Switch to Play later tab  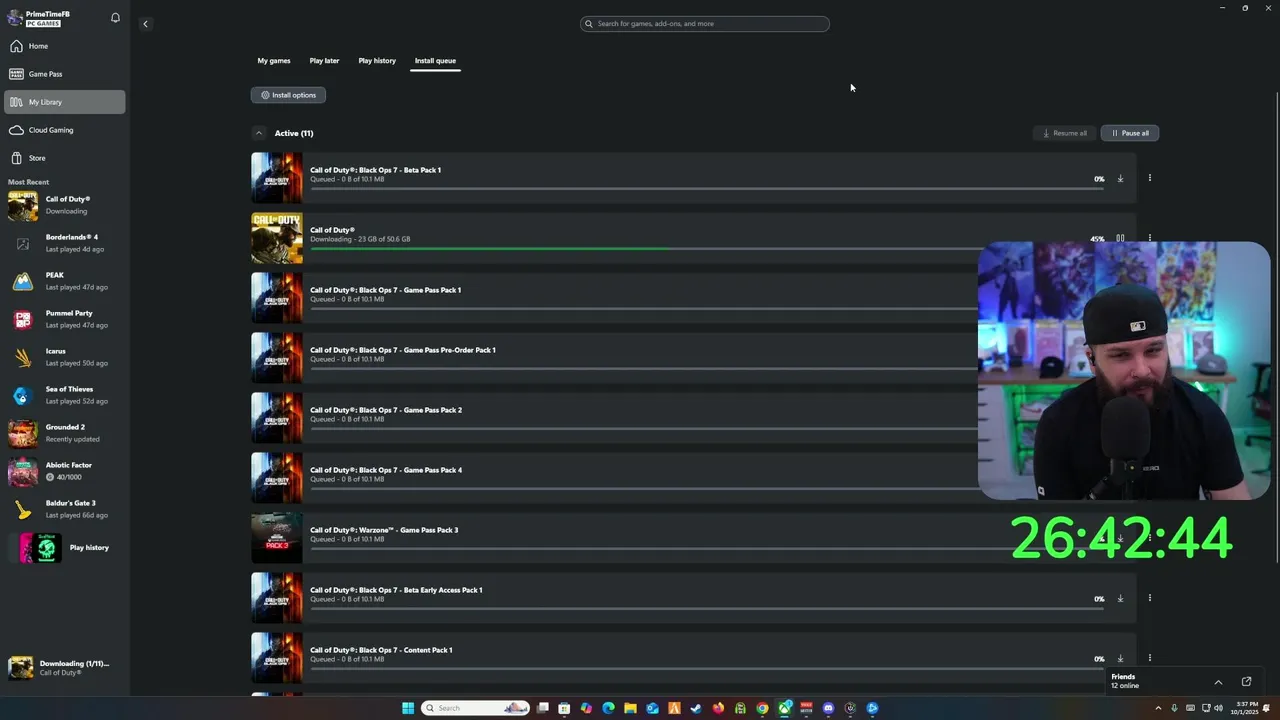point(324,61)
